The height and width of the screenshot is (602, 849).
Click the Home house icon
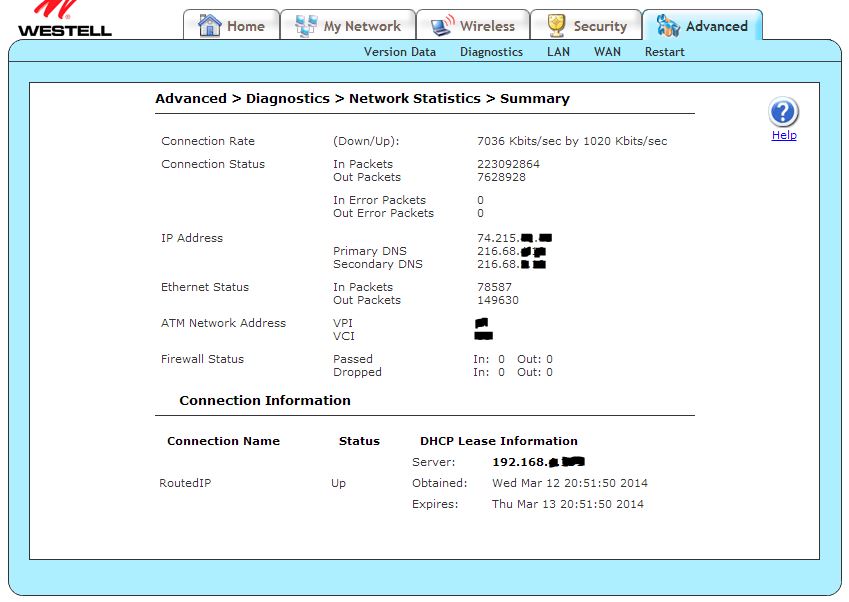coord(210,25)
